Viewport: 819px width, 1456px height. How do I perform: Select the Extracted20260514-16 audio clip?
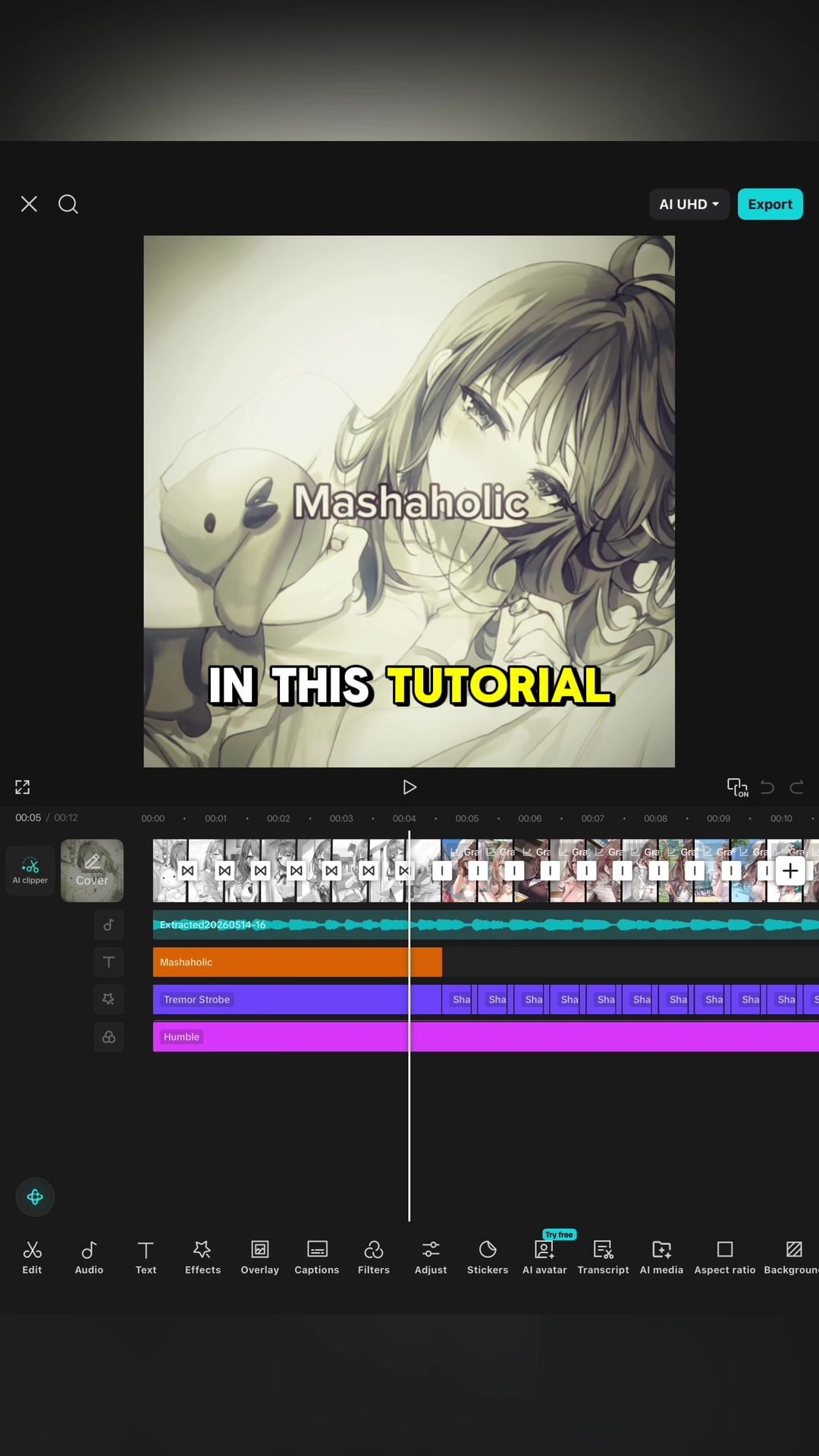tap(485, 924)
